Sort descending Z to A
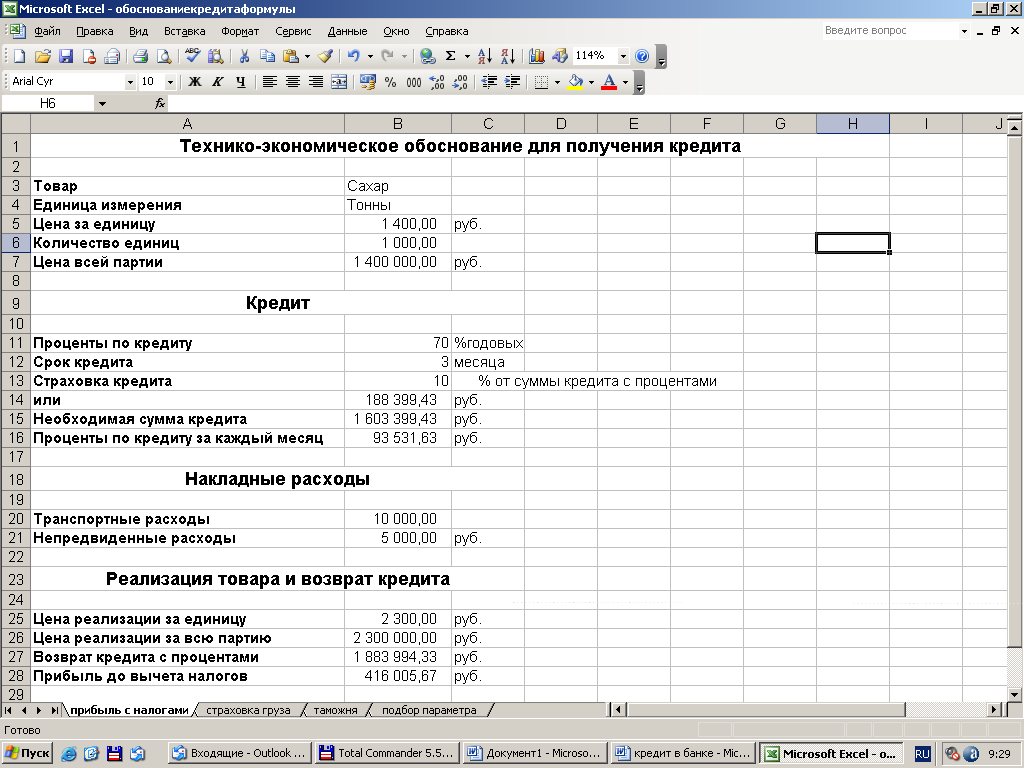1024x768 pixels. pos(508,56)
